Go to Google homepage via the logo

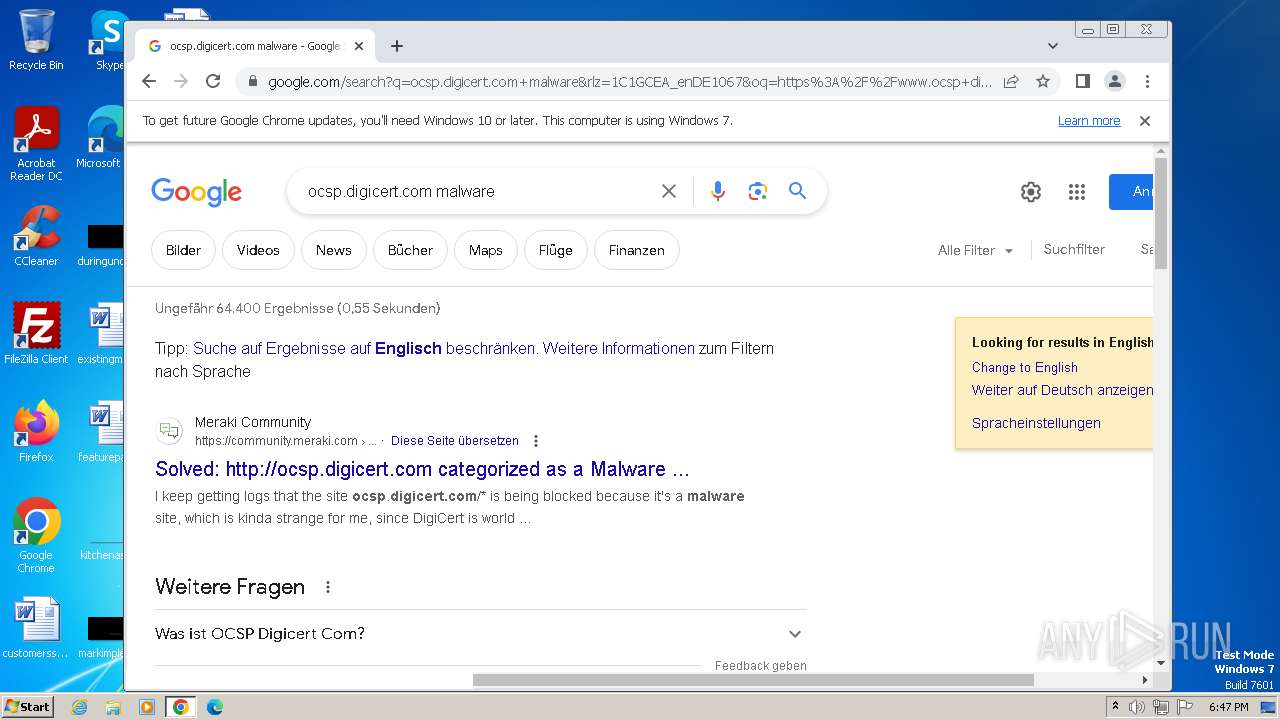(x=196, y=191)
